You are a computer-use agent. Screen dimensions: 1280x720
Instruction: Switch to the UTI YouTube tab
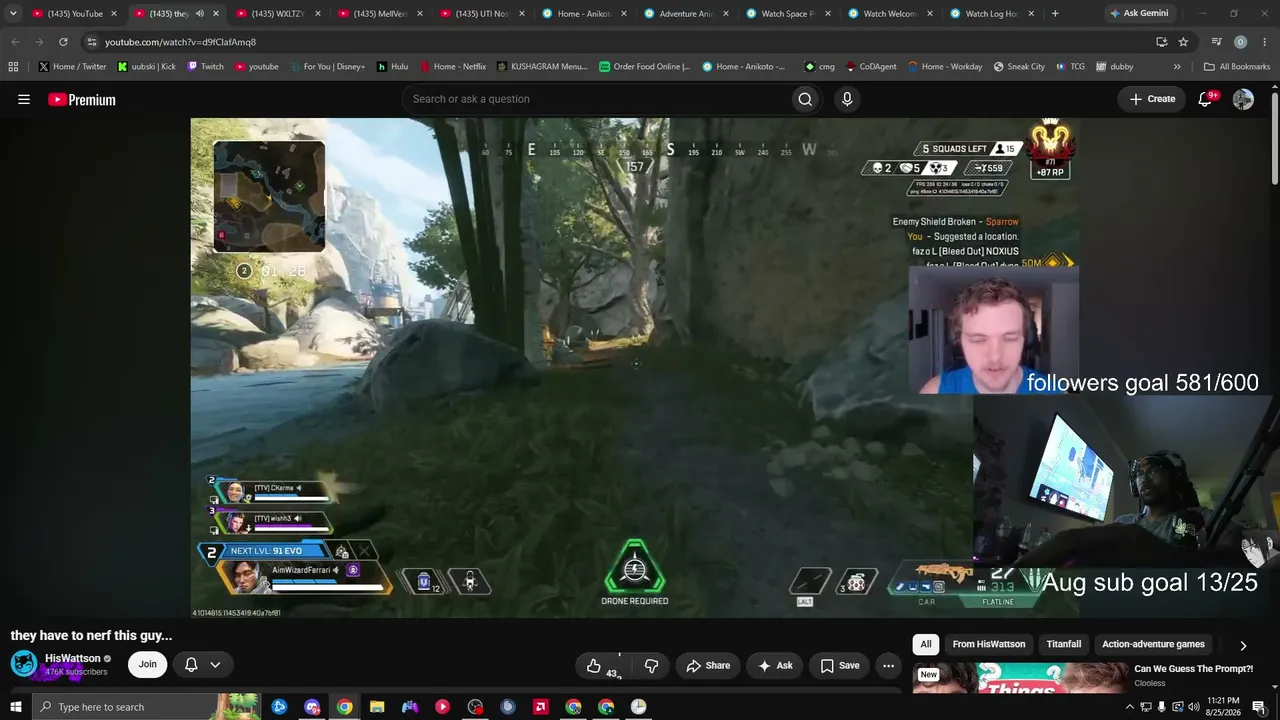[481, 14]
